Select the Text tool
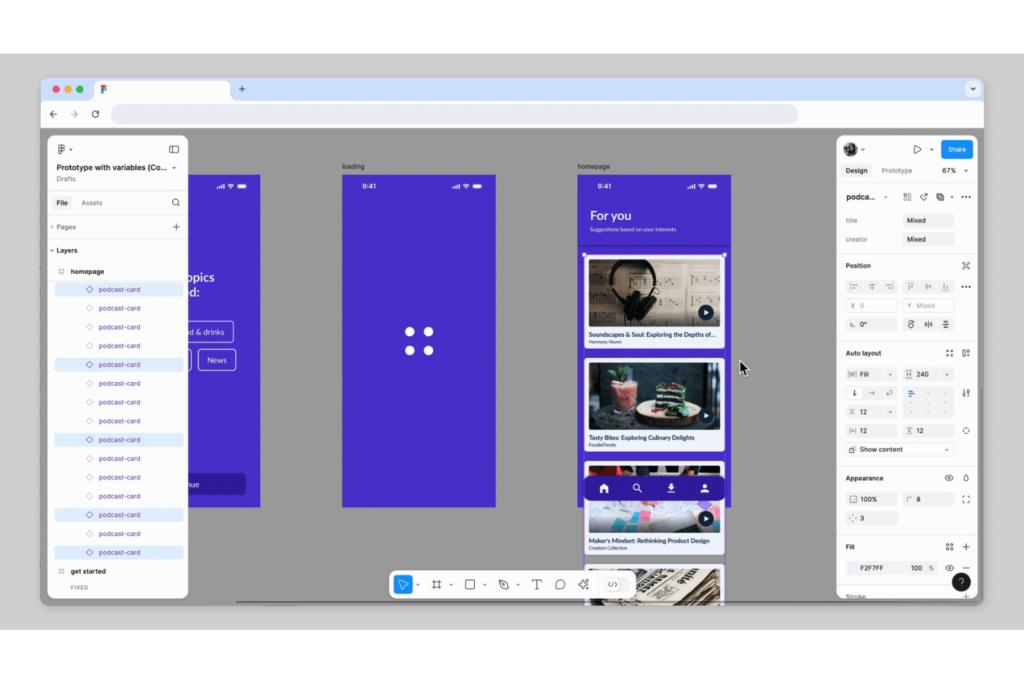 536,584
